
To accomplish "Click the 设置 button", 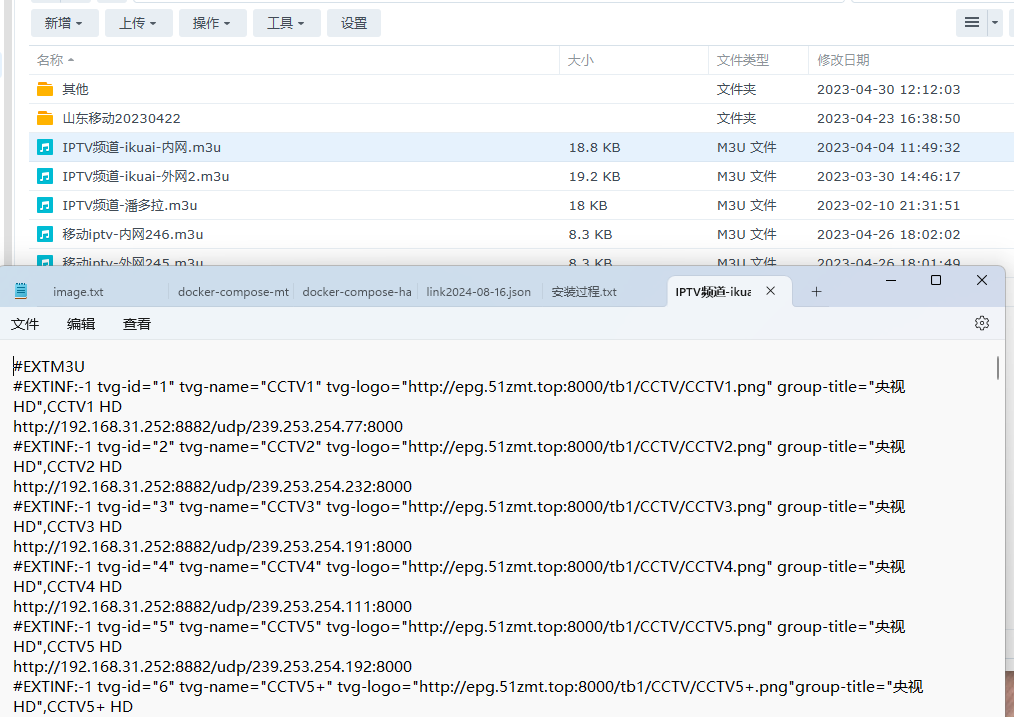I will pos(354,23).
